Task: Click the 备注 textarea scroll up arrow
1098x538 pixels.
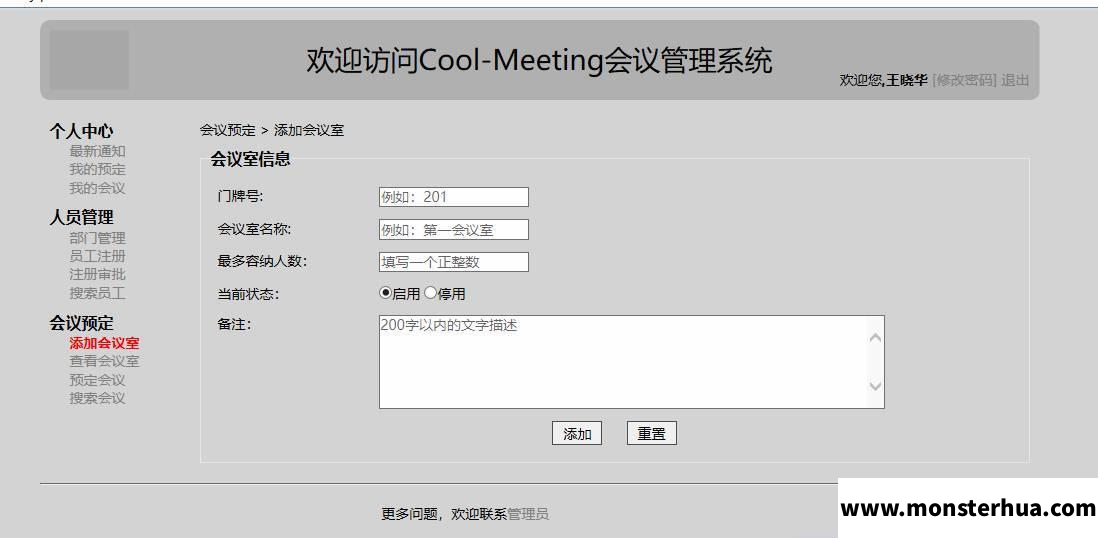Action: click(x=875, y=338)
